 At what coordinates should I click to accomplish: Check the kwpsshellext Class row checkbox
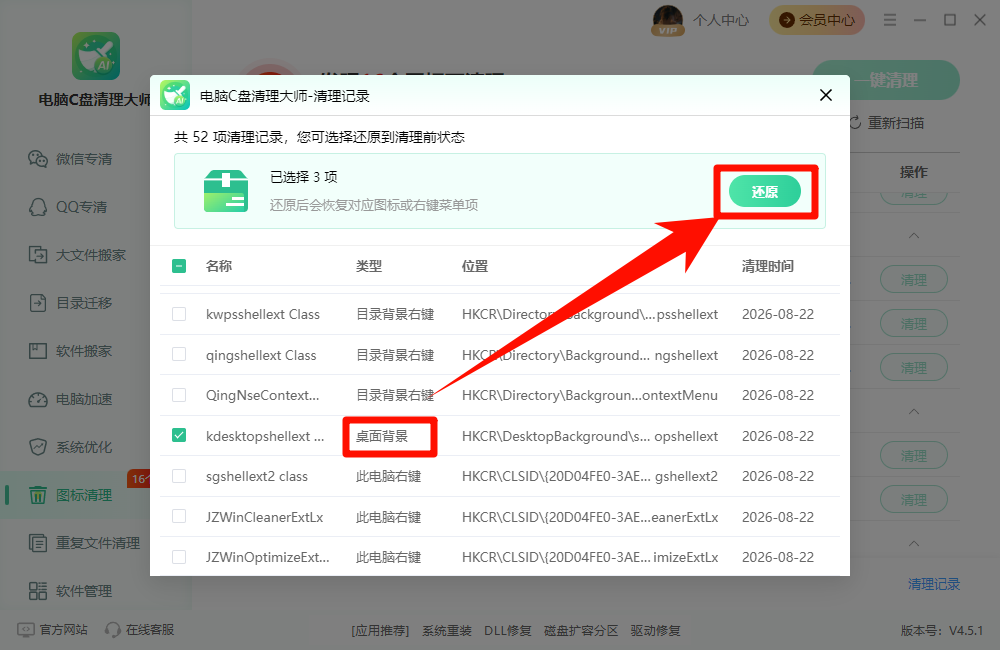pos(179,314)
